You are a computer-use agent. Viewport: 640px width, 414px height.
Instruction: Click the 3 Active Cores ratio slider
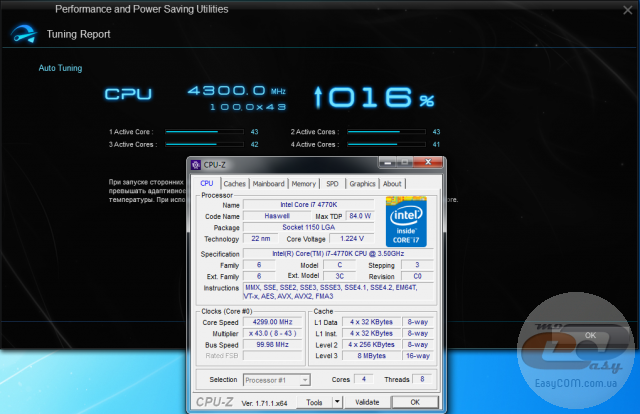click(x=204, y=145)
